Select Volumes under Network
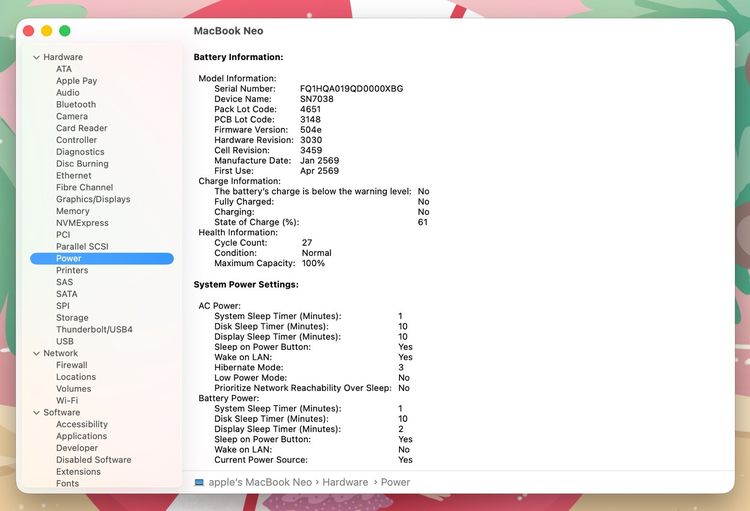This screenshot has width=750, height=511. 73,389
